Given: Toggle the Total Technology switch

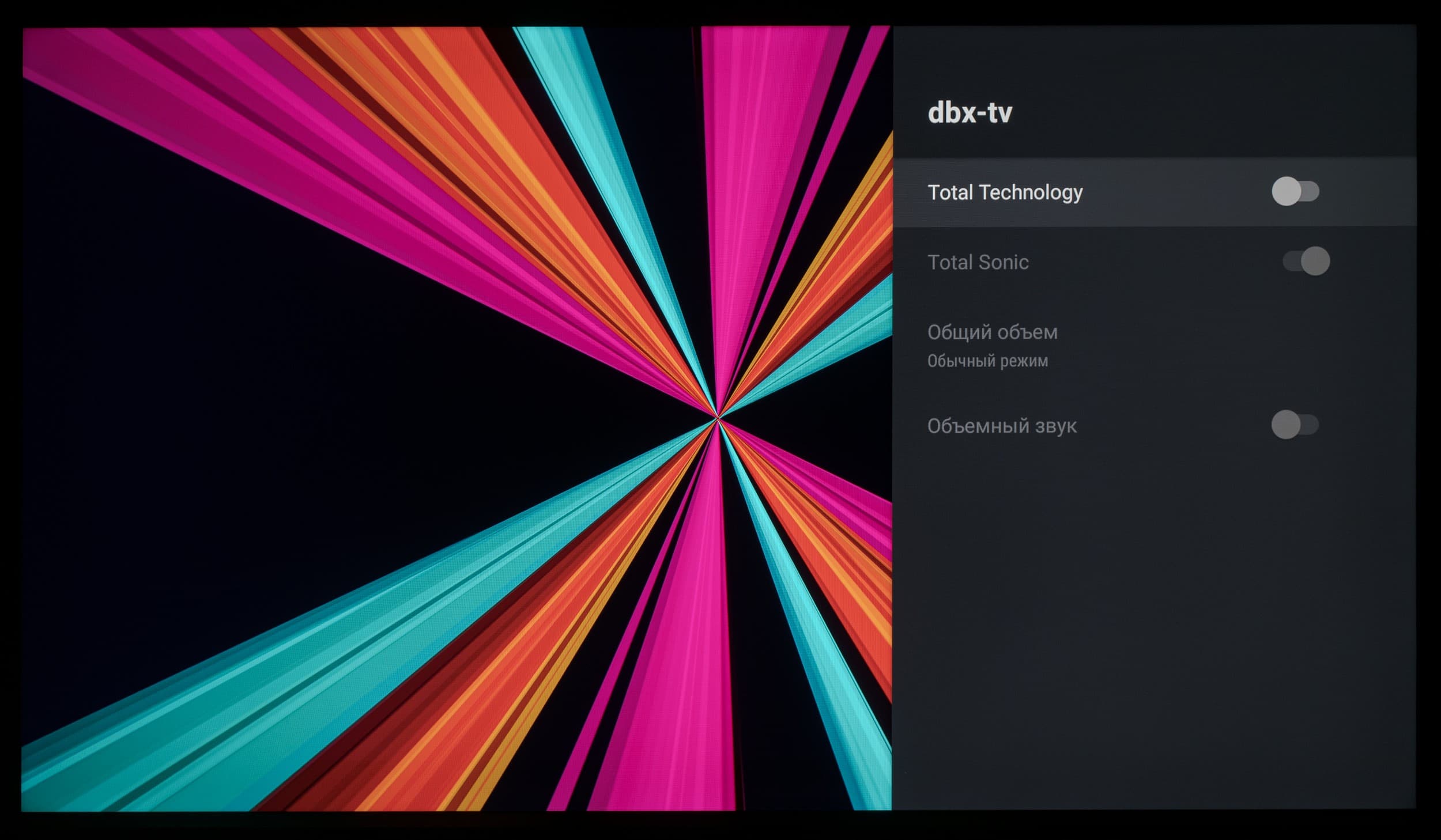Looking at the screenshot, I should coord(1295,191).
